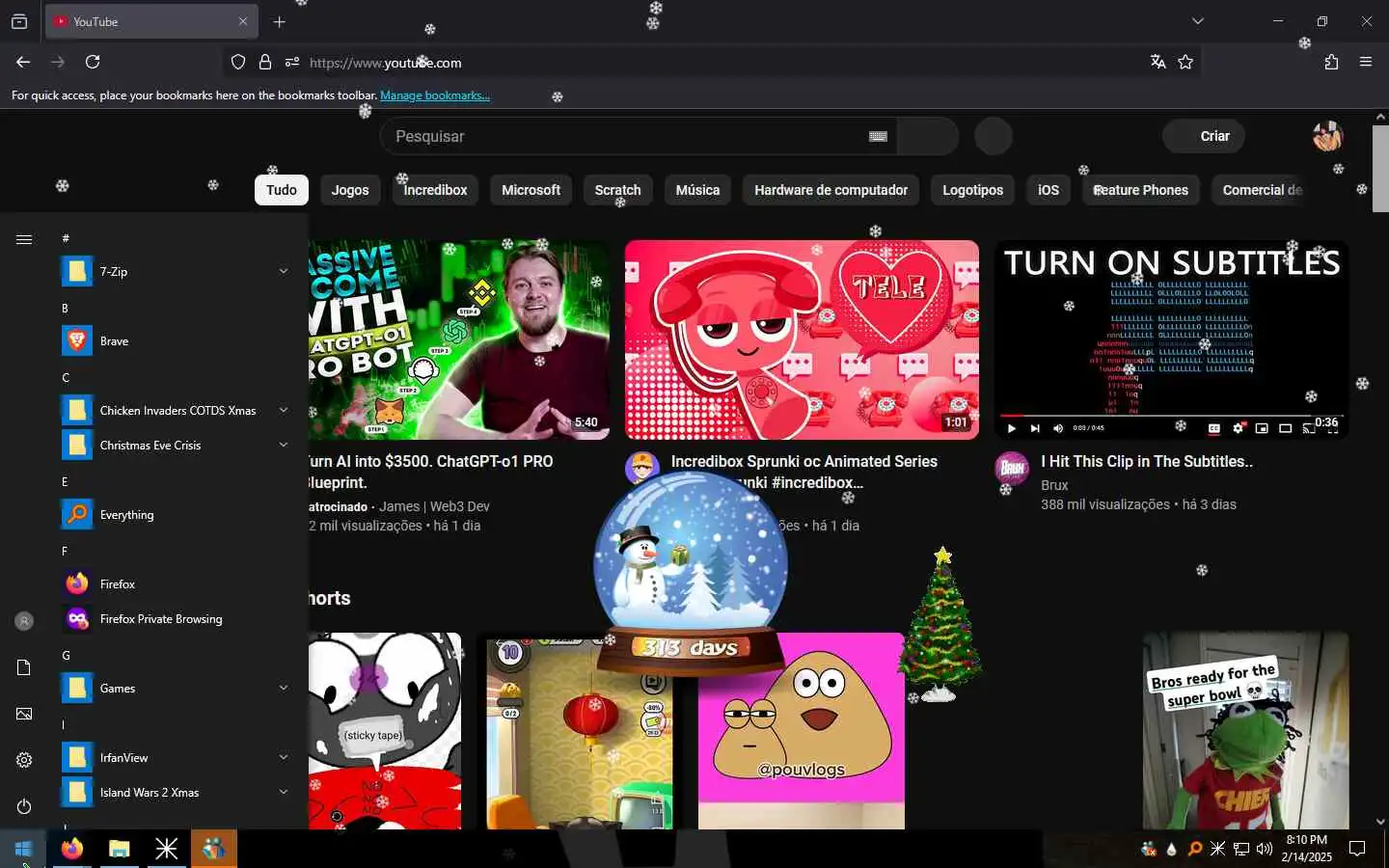The width and height of the screenshot is (1389, 868).
Task: Click the Criar button
Action: (x=1204, y=136)
